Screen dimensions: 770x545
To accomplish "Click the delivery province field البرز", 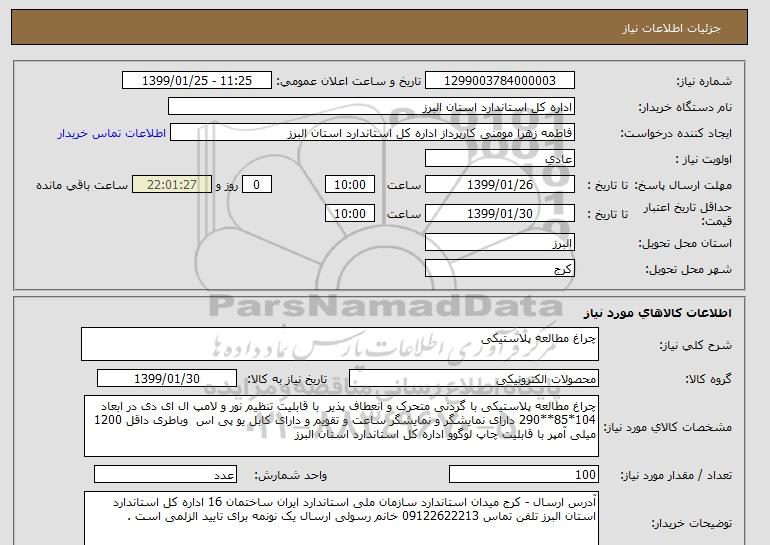I will [x=499, y=243].
